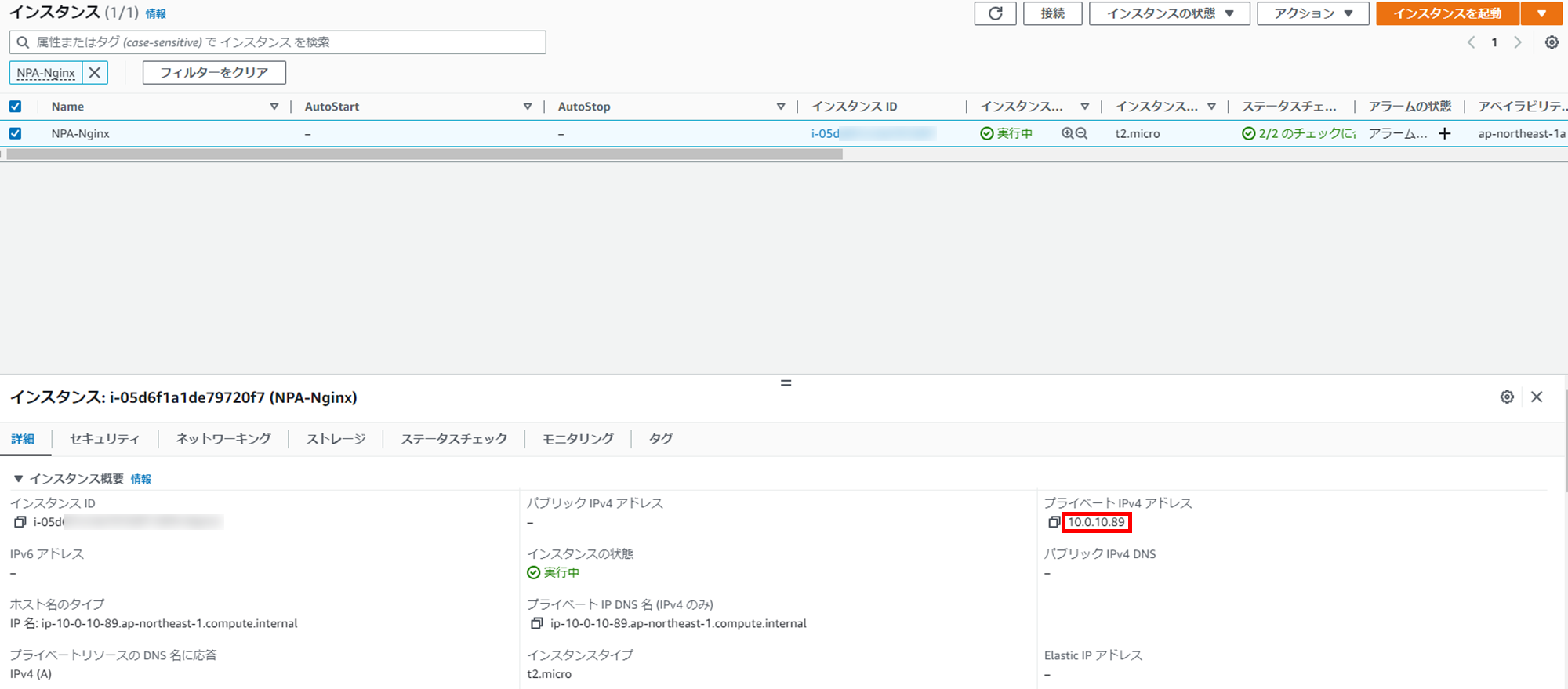The image size is (1568, 689).
Task: Switch to the ストレージ tab
Action: tap(336, 439)
